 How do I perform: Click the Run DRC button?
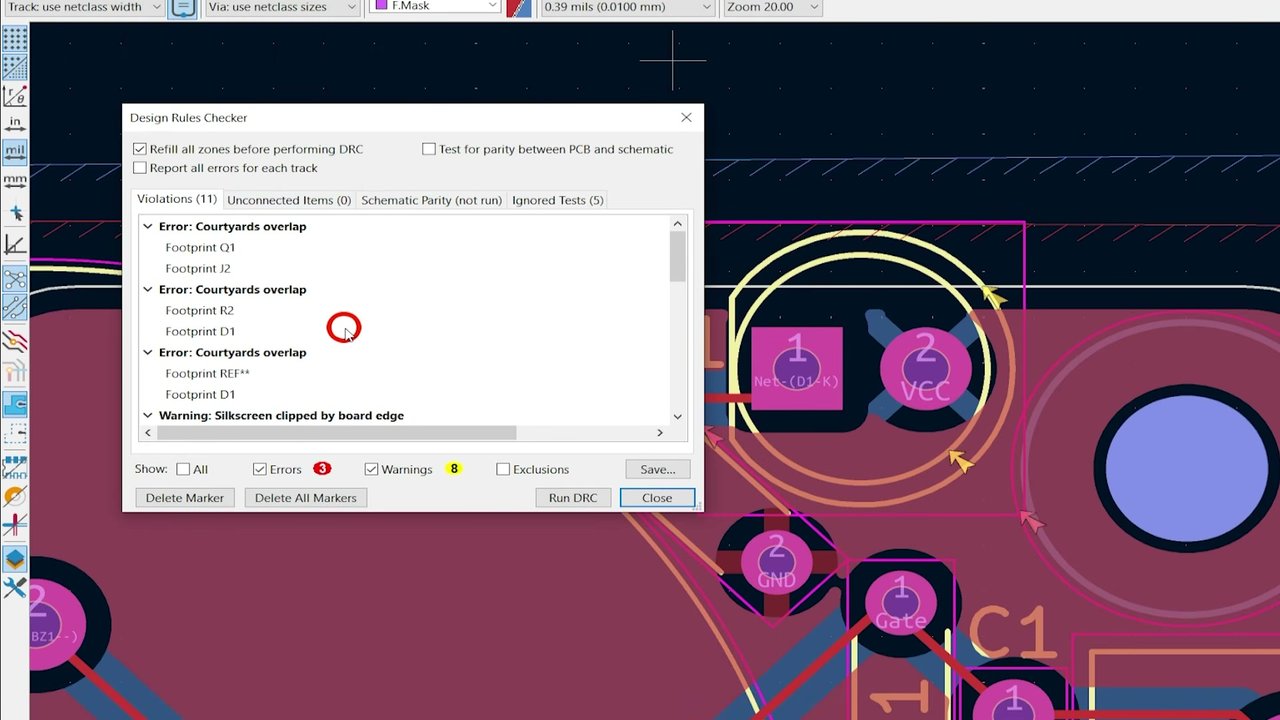(x=573, y=498)
